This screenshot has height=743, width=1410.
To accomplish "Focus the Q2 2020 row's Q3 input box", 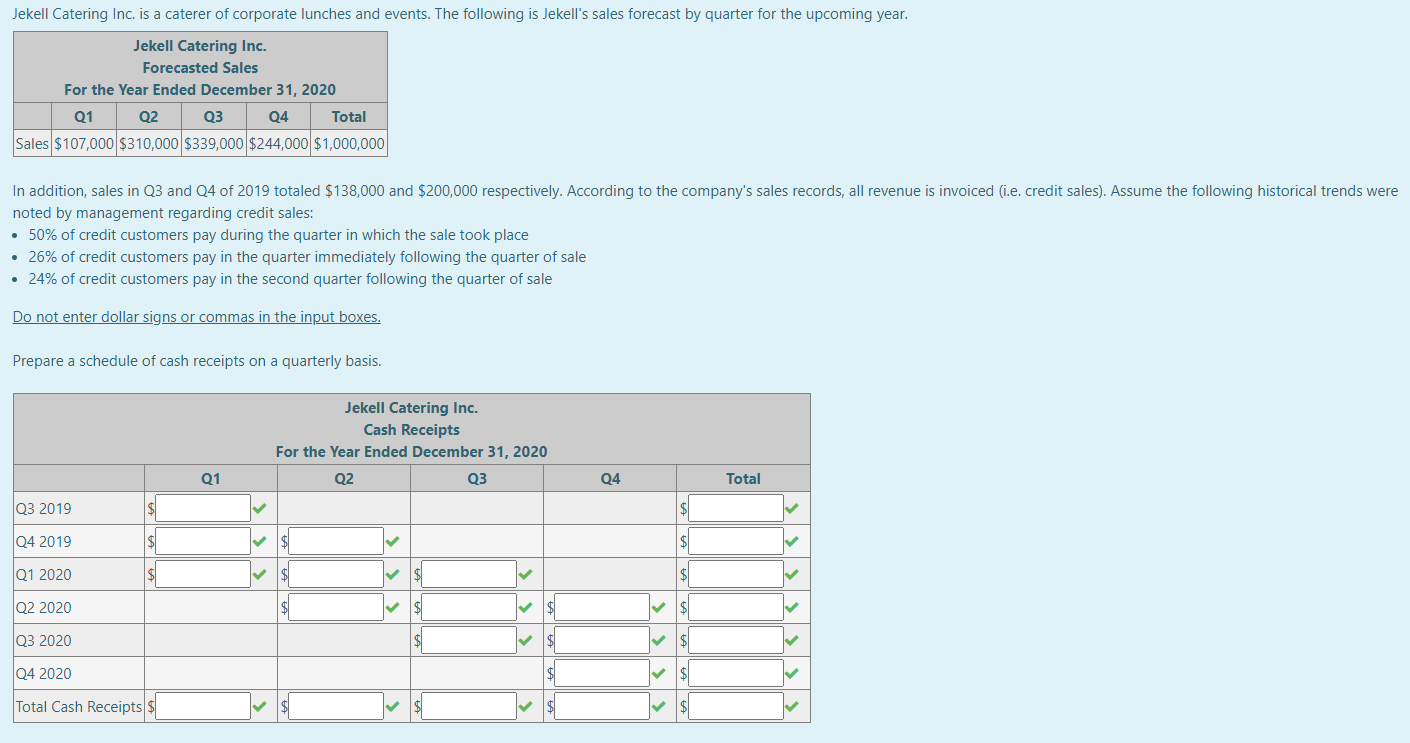I will coord(469,607).
